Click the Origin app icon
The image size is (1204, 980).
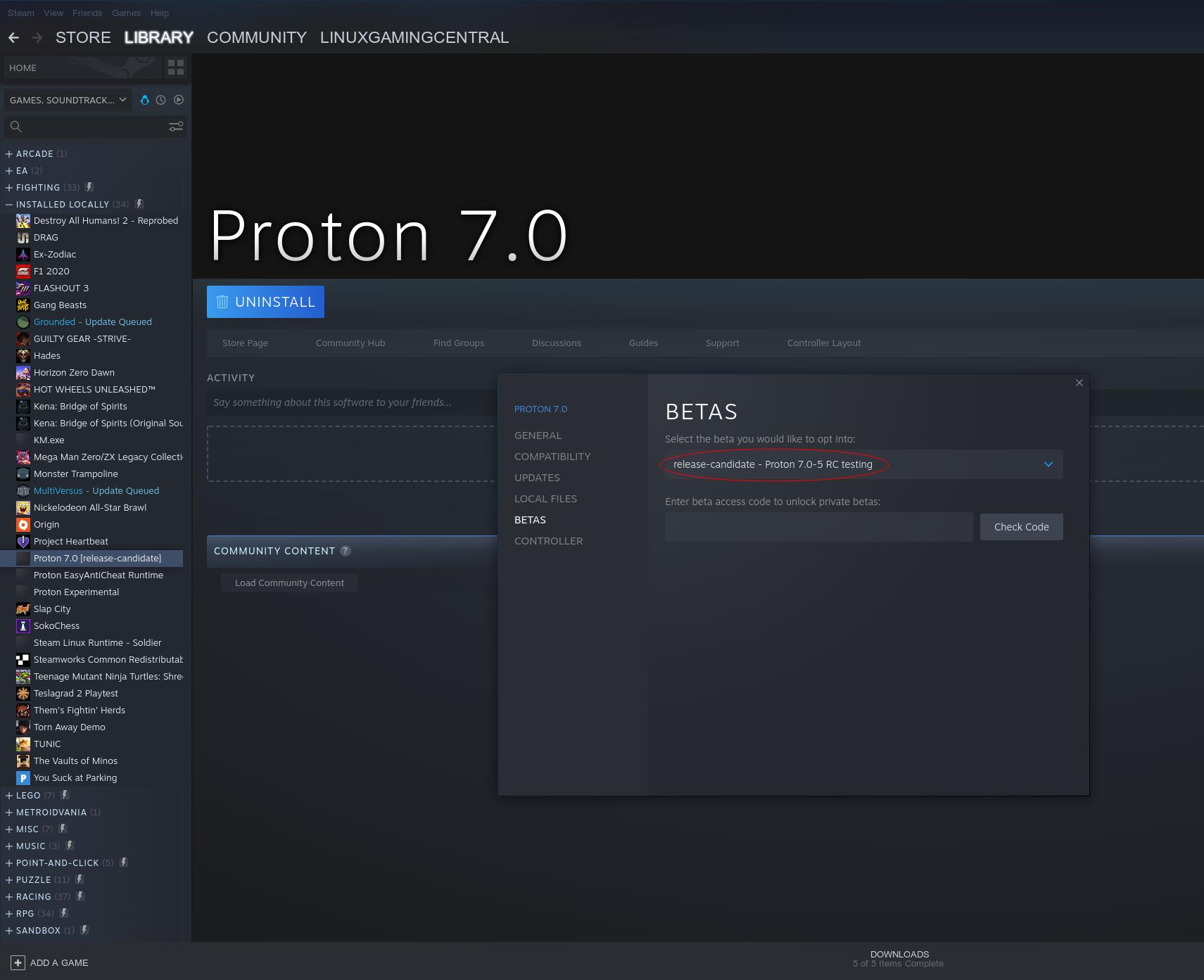[23, 524]
